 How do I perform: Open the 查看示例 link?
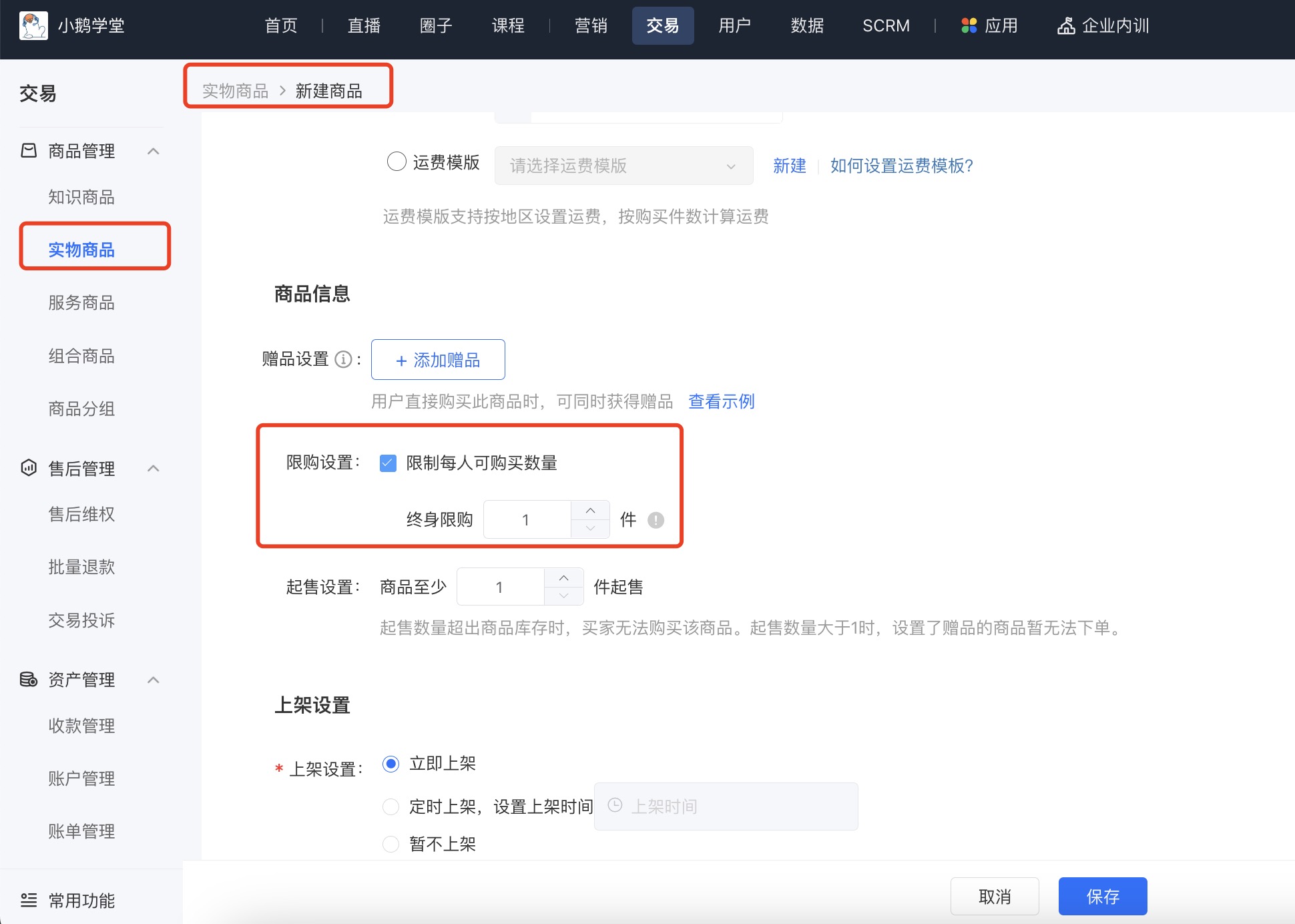(721, 401)
